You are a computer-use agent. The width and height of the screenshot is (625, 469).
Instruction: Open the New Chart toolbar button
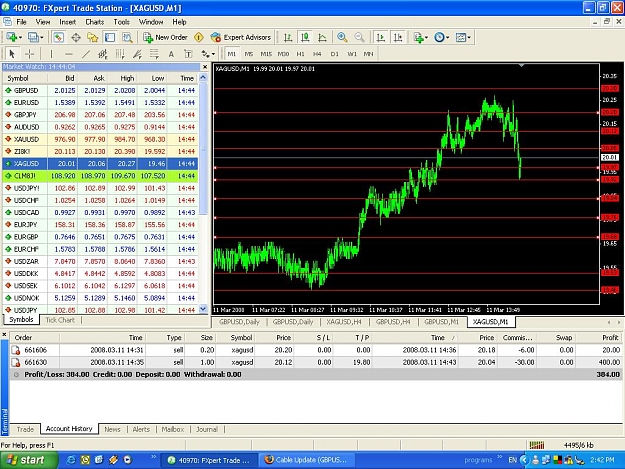point(14,37)
